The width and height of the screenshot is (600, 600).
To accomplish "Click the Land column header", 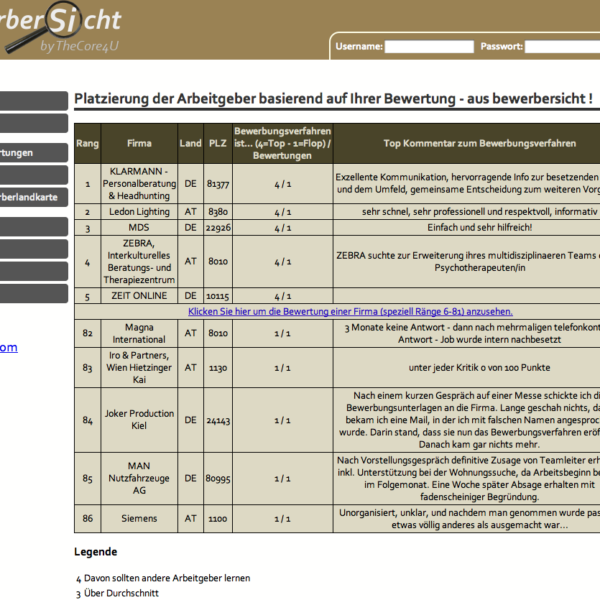I will (191, 143).
